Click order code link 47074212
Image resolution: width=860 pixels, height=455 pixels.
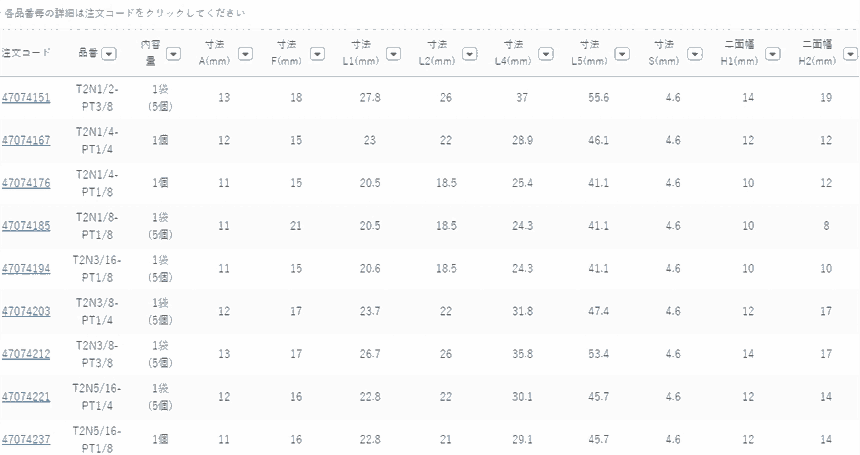click(26, 354)
